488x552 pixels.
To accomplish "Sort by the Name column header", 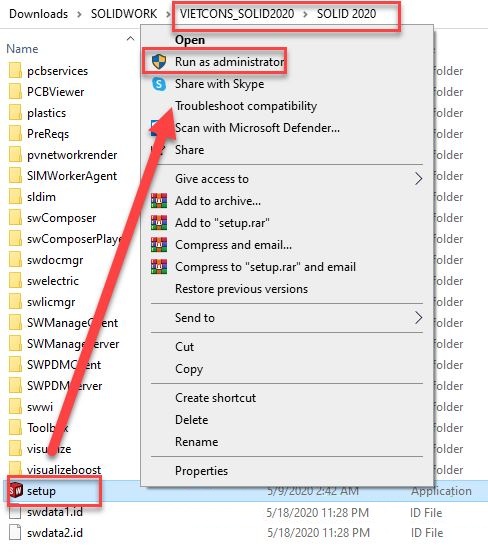I will pos(22,49).
